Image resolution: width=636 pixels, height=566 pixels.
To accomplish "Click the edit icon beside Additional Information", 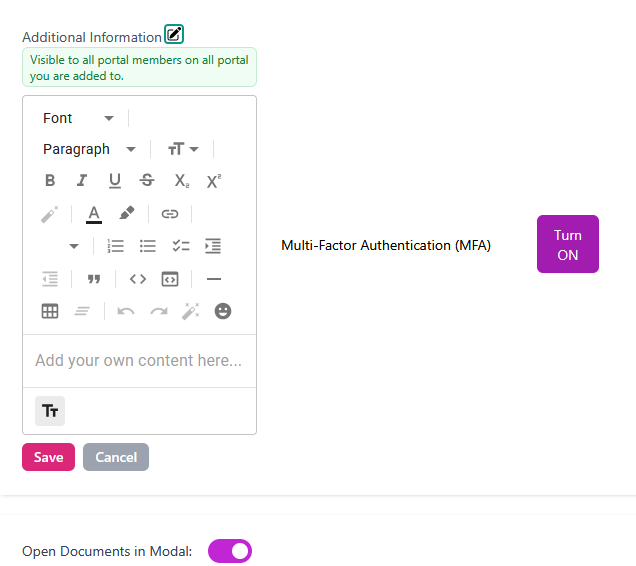I will pyautogui.click(x=174, y=34).
